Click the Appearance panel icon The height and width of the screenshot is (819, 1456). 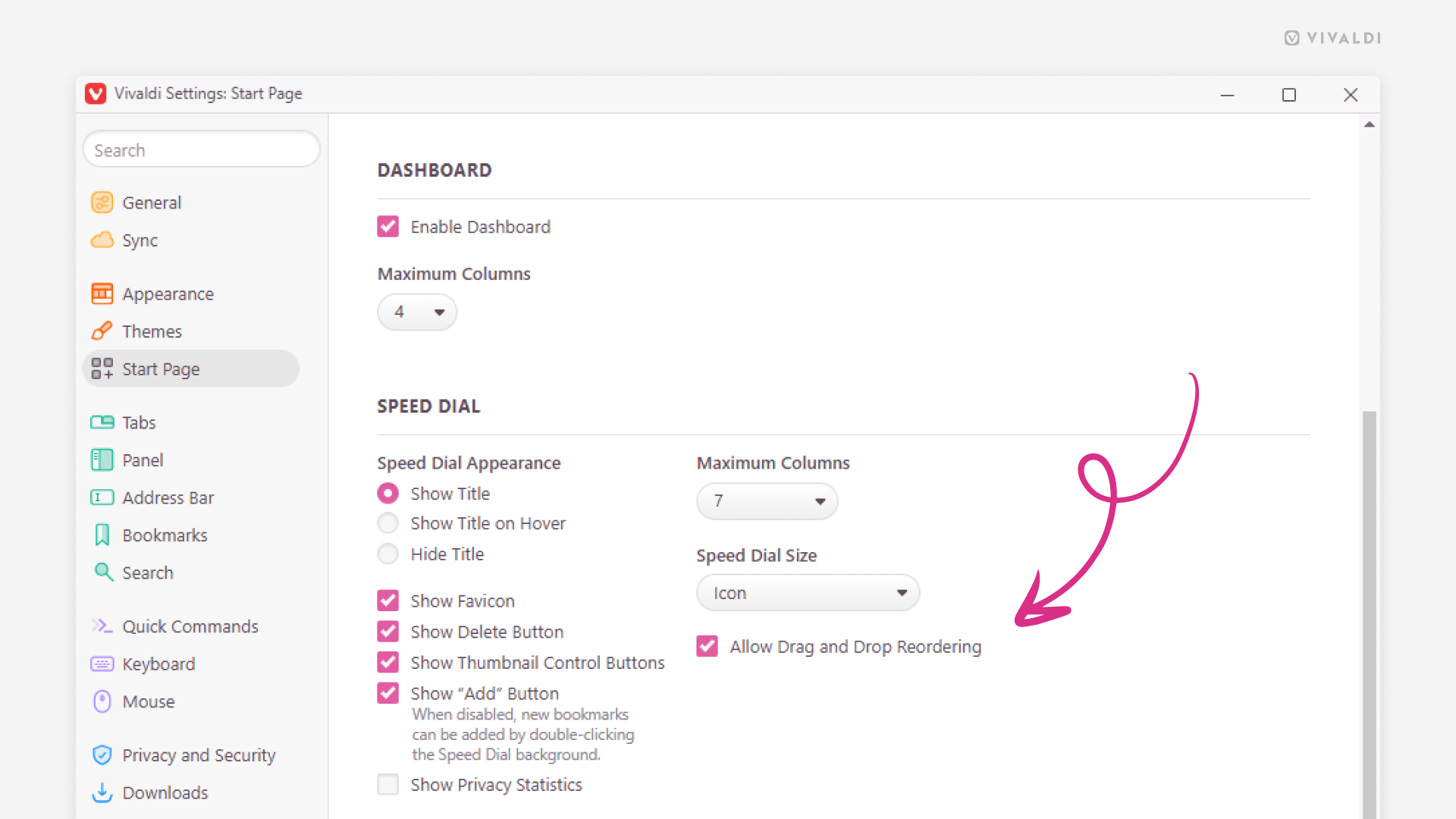[102, 293]
